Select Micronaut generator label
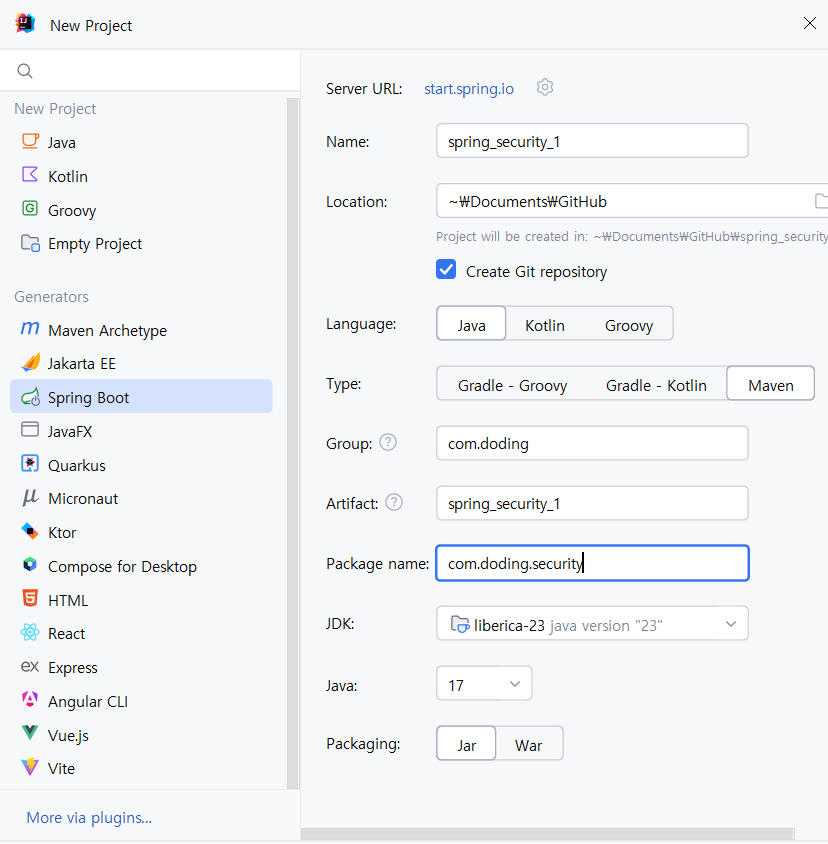 click(x=83, y=498)
